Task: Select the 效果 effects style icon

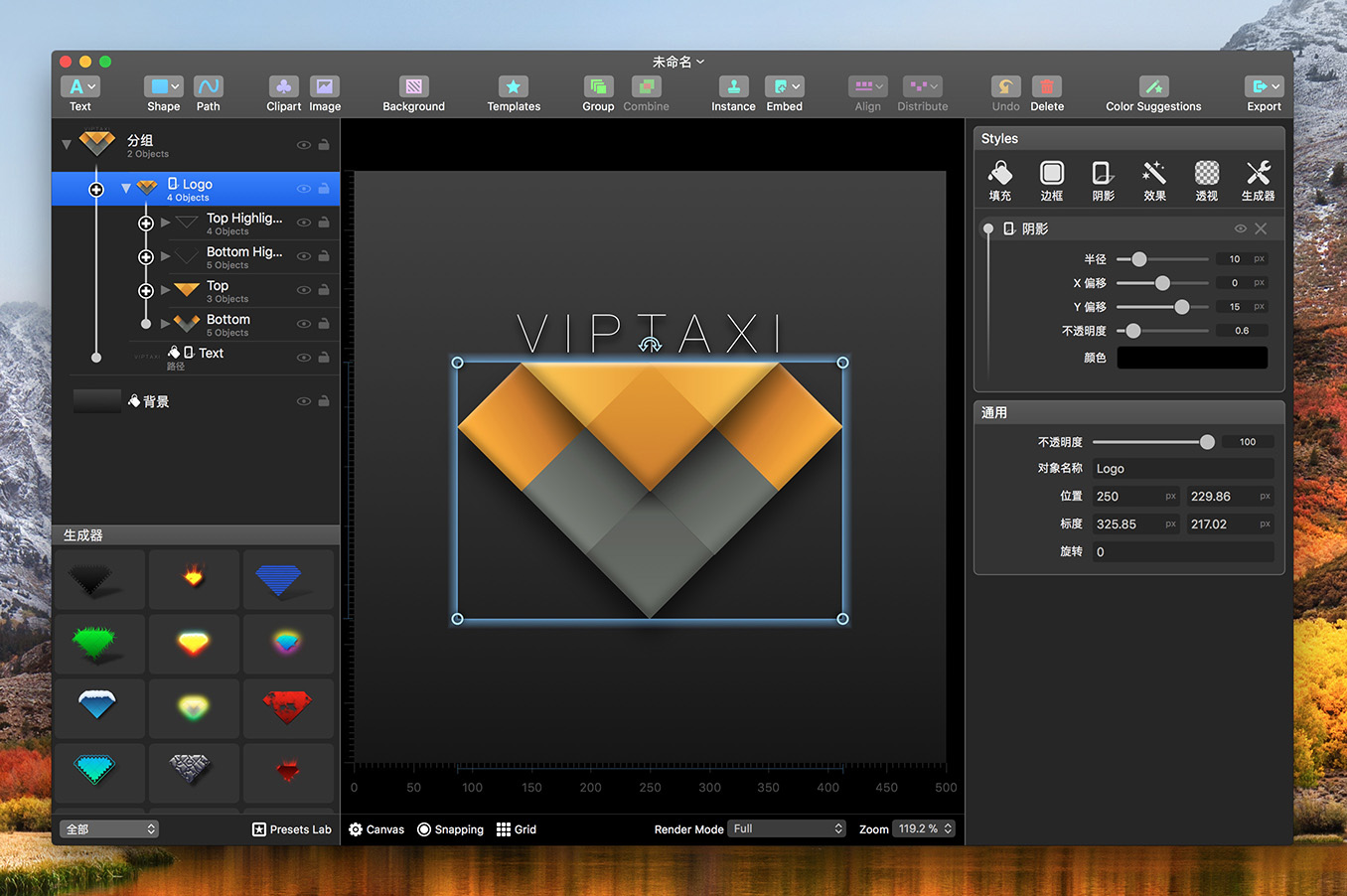Action: tap(1154, 181)
